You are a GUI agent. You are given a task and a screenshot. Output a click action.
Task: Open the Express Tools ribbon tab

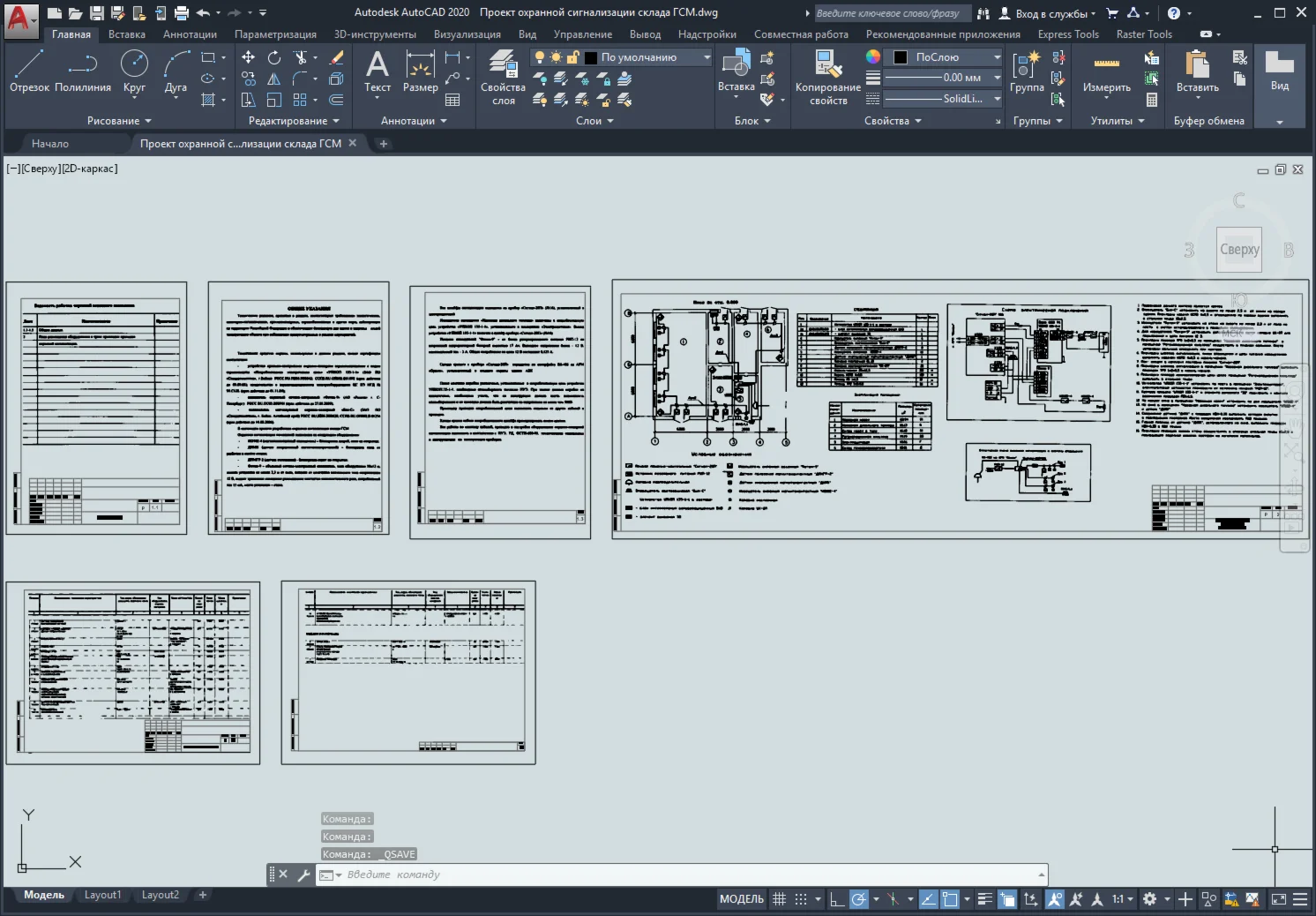point(1068,34)
